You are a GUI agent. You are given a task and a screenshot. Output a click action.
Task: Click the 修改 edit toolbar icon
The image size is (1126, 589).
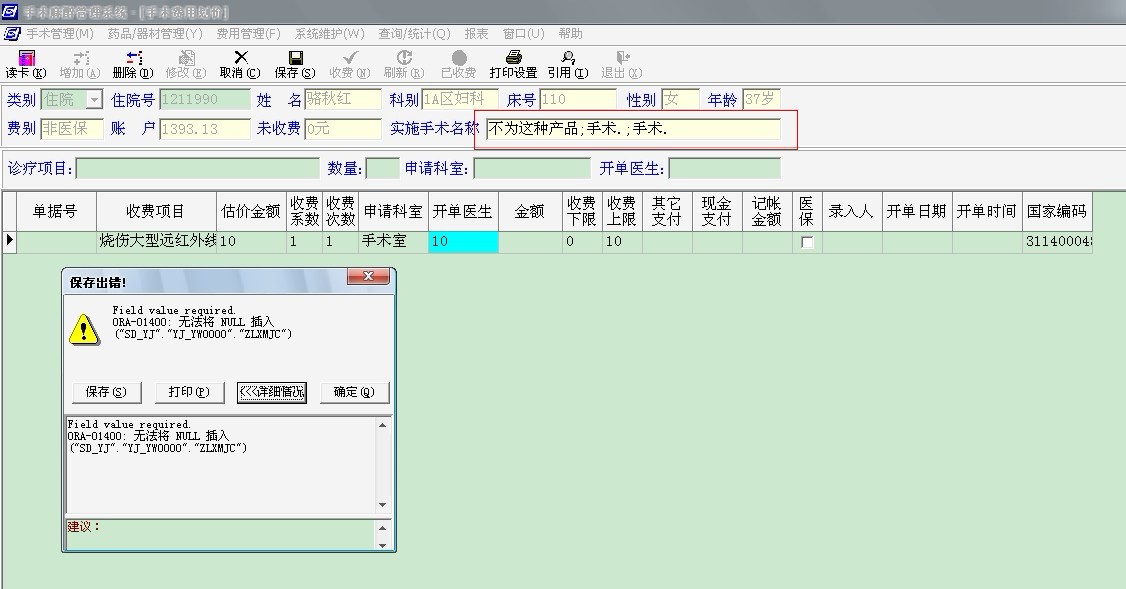click(x=186, y=58)
